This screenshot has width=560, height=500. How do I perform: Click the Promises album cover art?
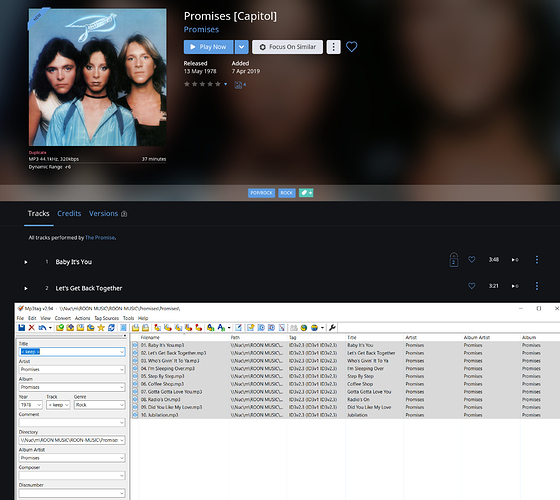click(98, 77)
